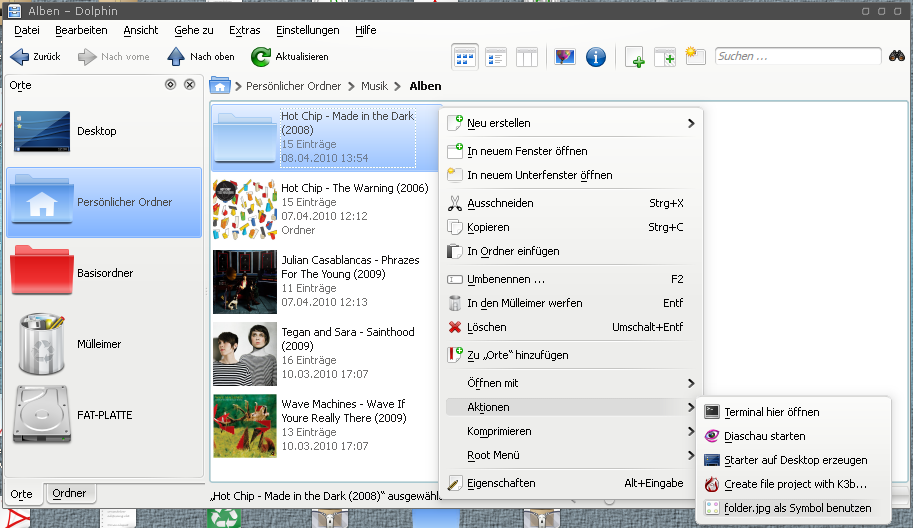Toggle the file preview balloon icon
Screen dimensions: 913x528
tap(565, 57)
